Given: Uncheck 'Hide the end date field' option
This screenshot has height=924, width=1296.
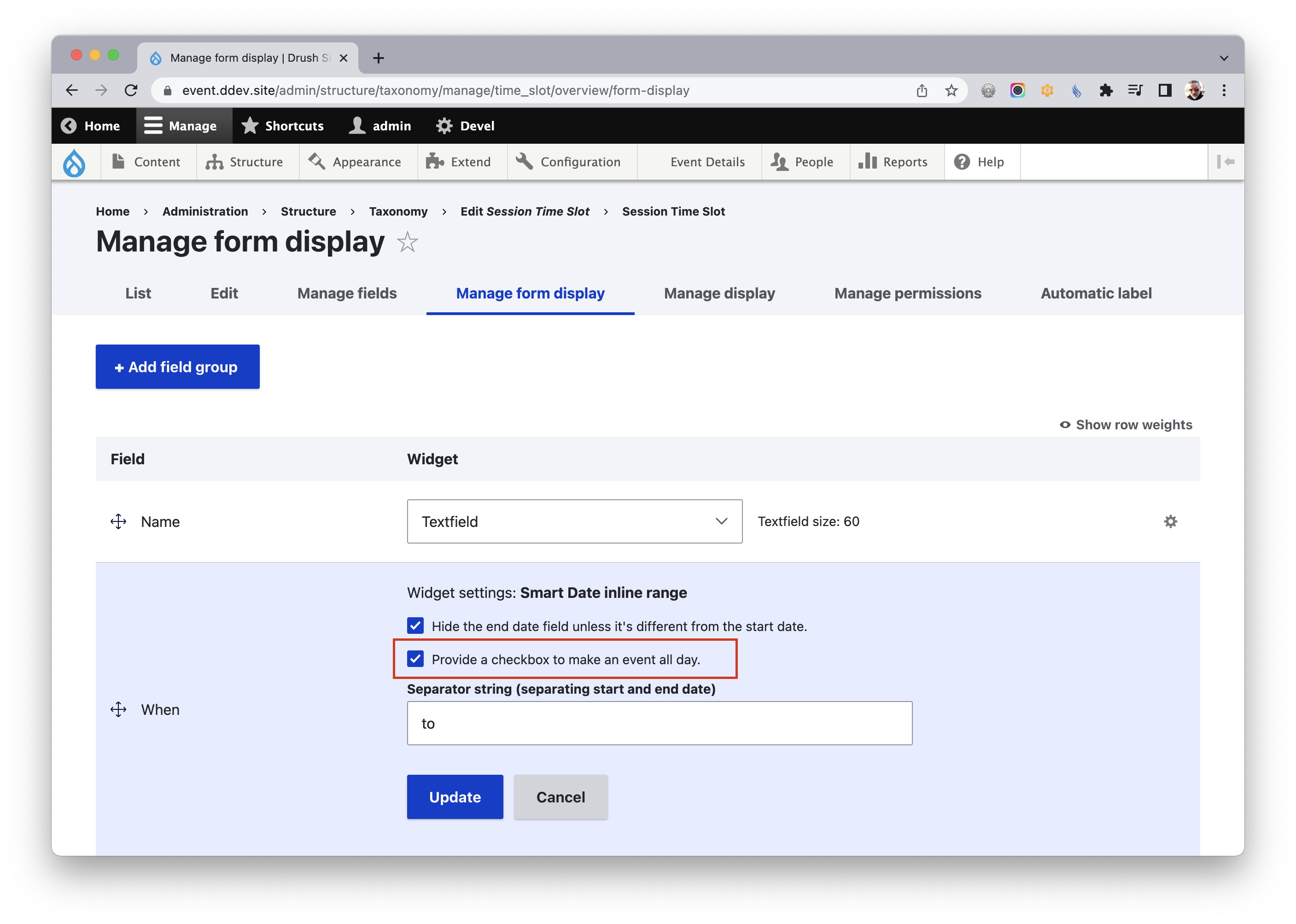Looking at the screenshot, I should point(415,626).
